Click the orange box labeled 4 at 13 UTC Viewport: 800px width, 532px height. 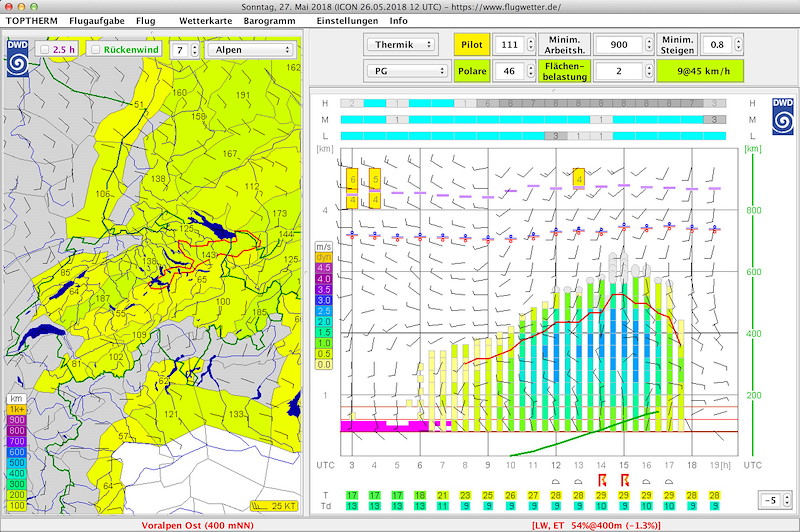(579, 178)
